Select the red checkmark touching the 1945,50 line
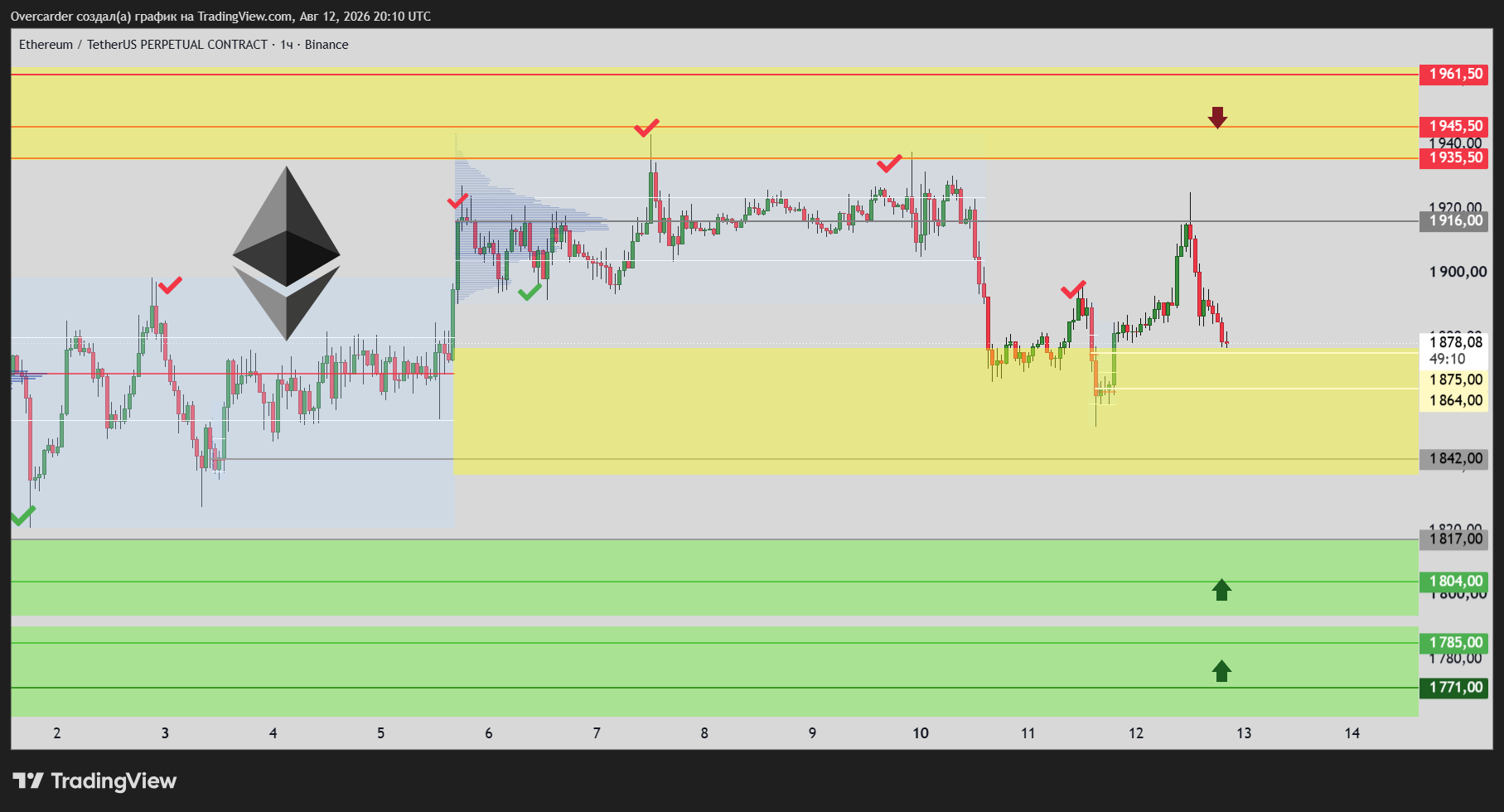Viewport: 1504px width, 812px height. tap(646, 128)
